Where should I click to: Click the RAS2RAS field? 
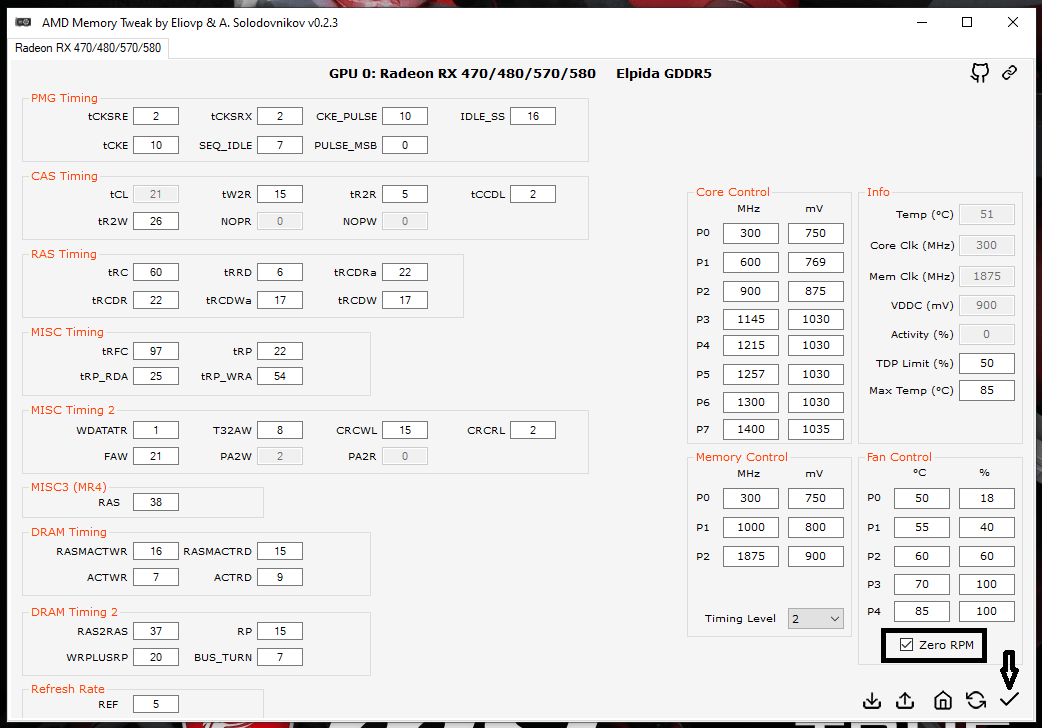156,631
